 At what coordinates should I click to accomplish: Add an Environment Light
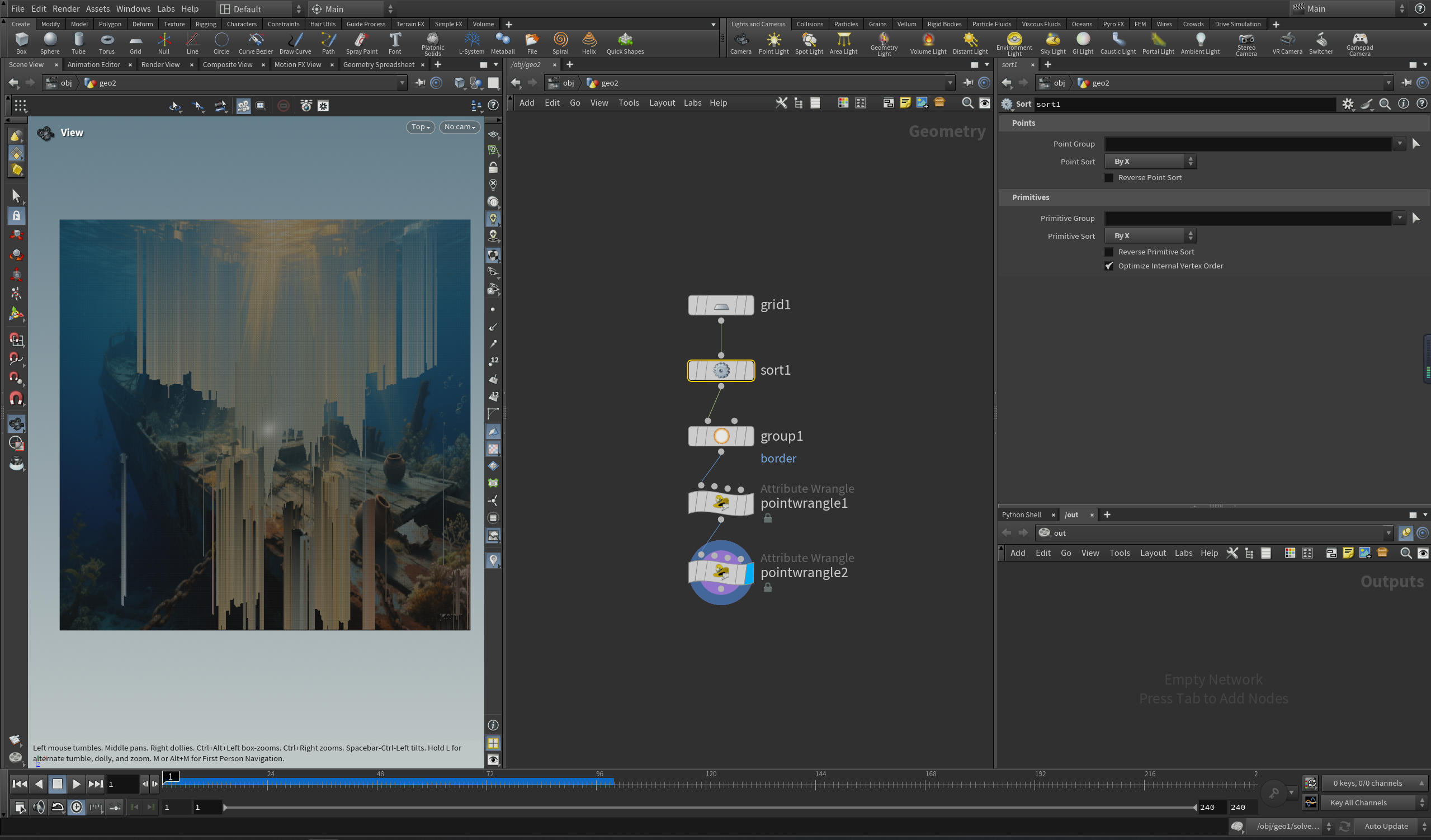pos(1014,44)
